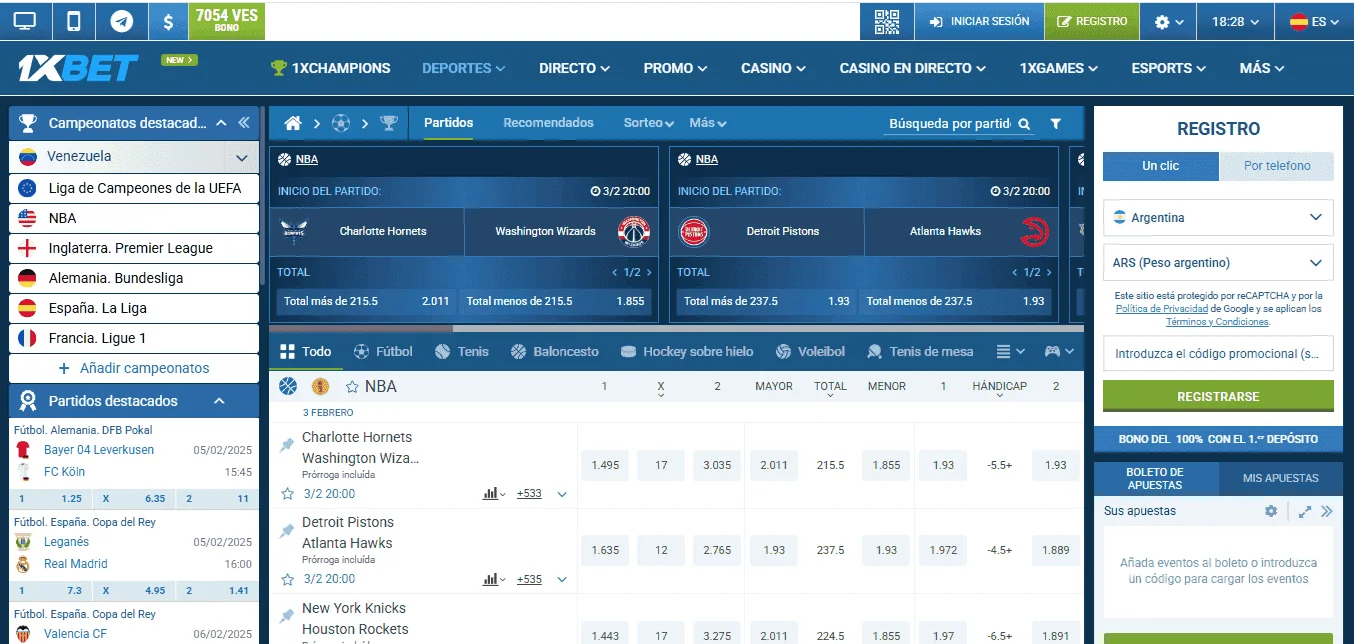Open the ES language dropdown
The width and height of the screenshot is (1354, 644).
[1313, 21]
